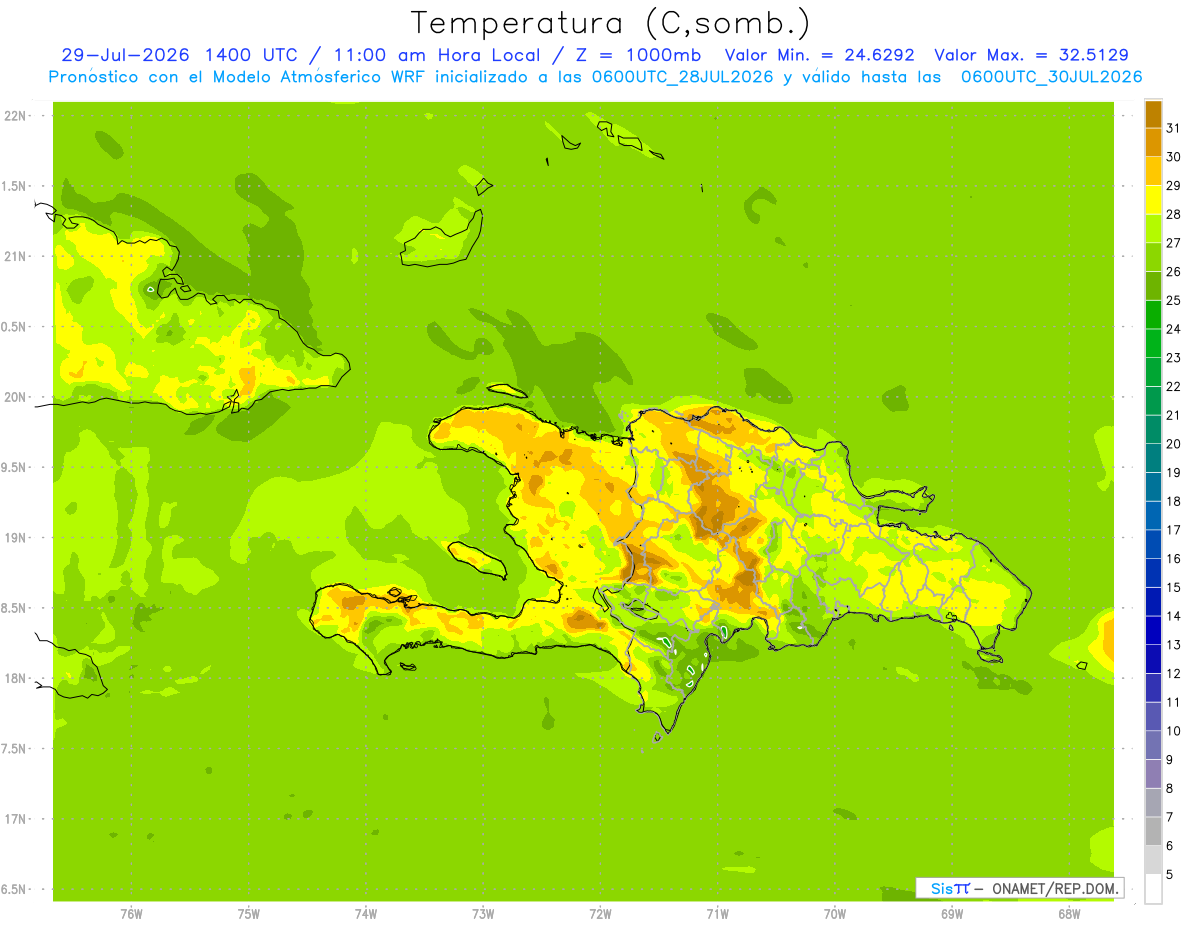Click the number 23 on the color scale
Screen dimensions: 1200x927
coord(1174,358)
